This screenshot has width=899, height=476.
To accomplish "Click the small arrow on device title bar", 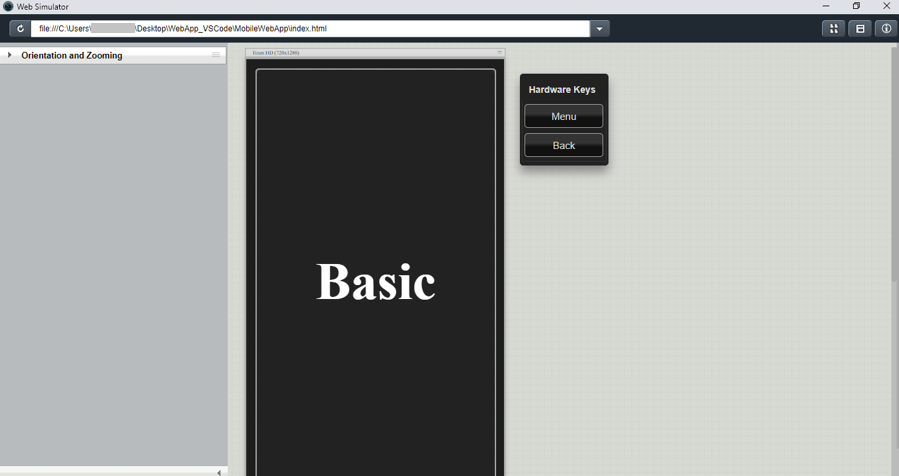I will coord(499,52).
